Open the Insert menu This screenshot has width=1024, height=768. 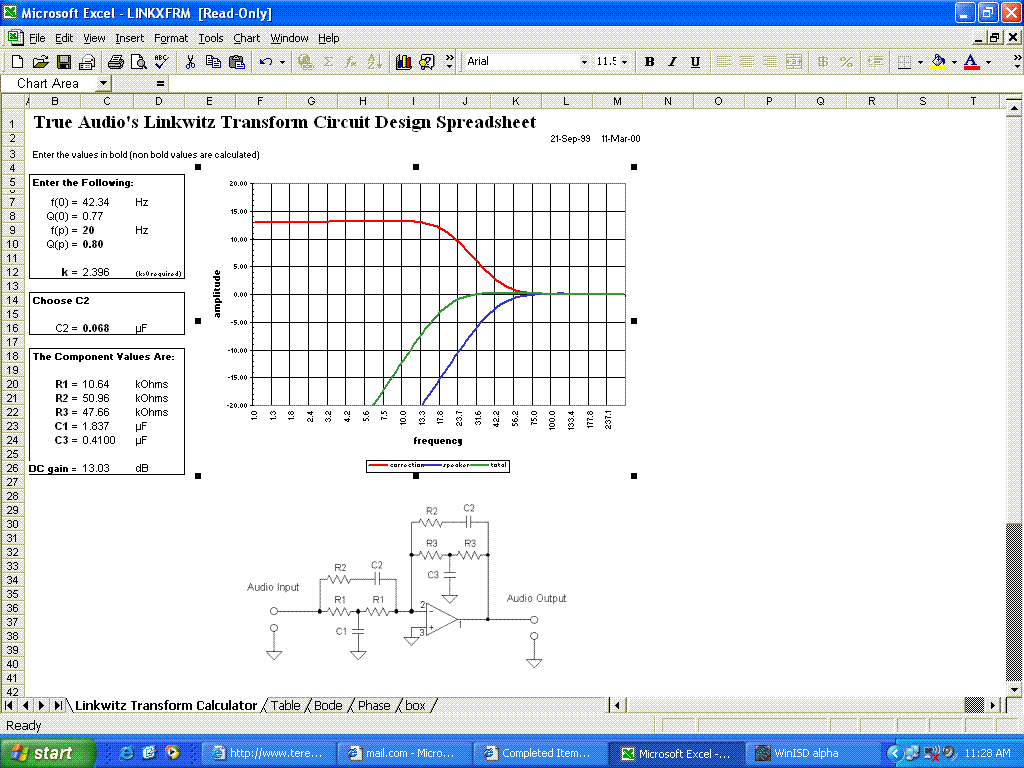(x=129, y=38)
